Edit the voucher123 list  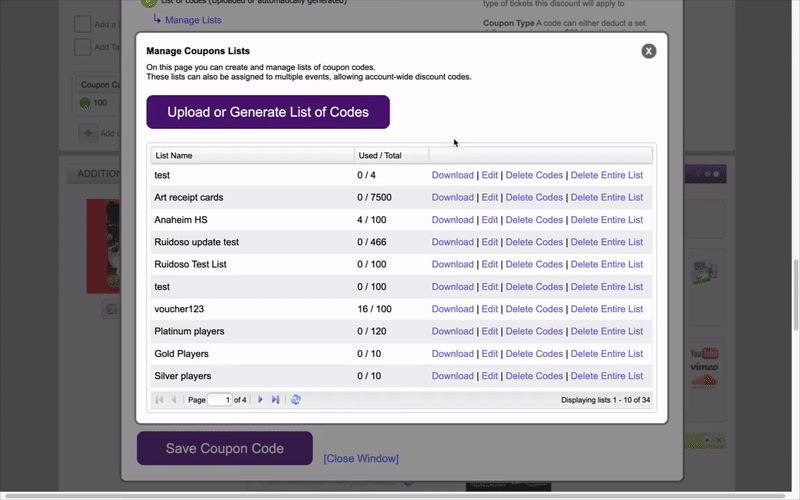click(489, 309)
